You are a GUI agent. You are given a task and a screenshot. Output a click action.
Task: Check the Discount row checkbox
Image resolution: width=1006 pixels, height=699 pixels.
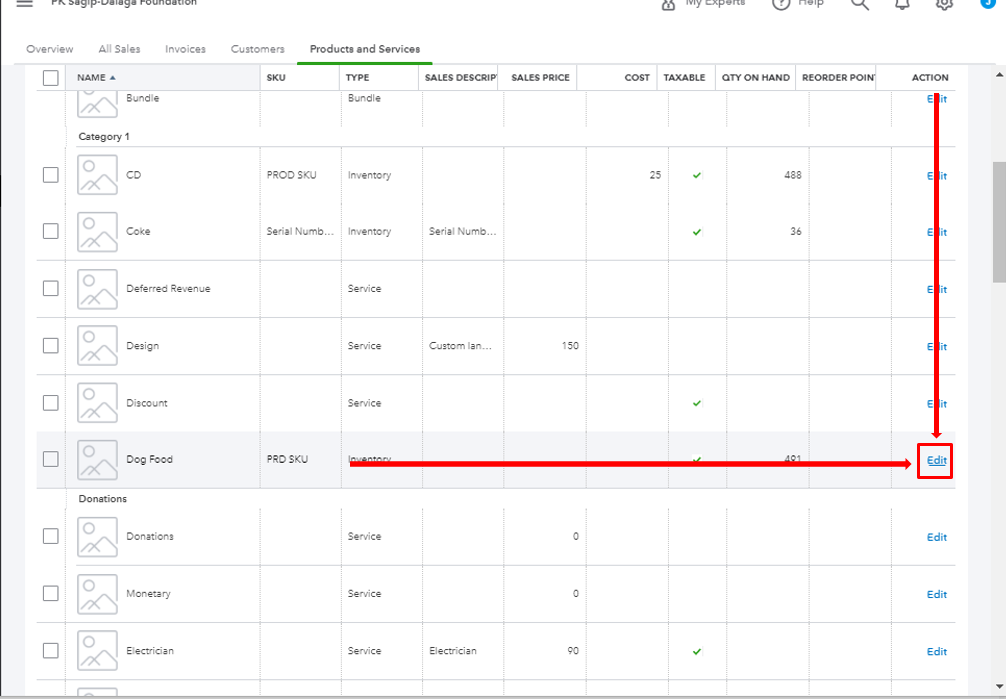pyautogui.click(x=51, y=402)
